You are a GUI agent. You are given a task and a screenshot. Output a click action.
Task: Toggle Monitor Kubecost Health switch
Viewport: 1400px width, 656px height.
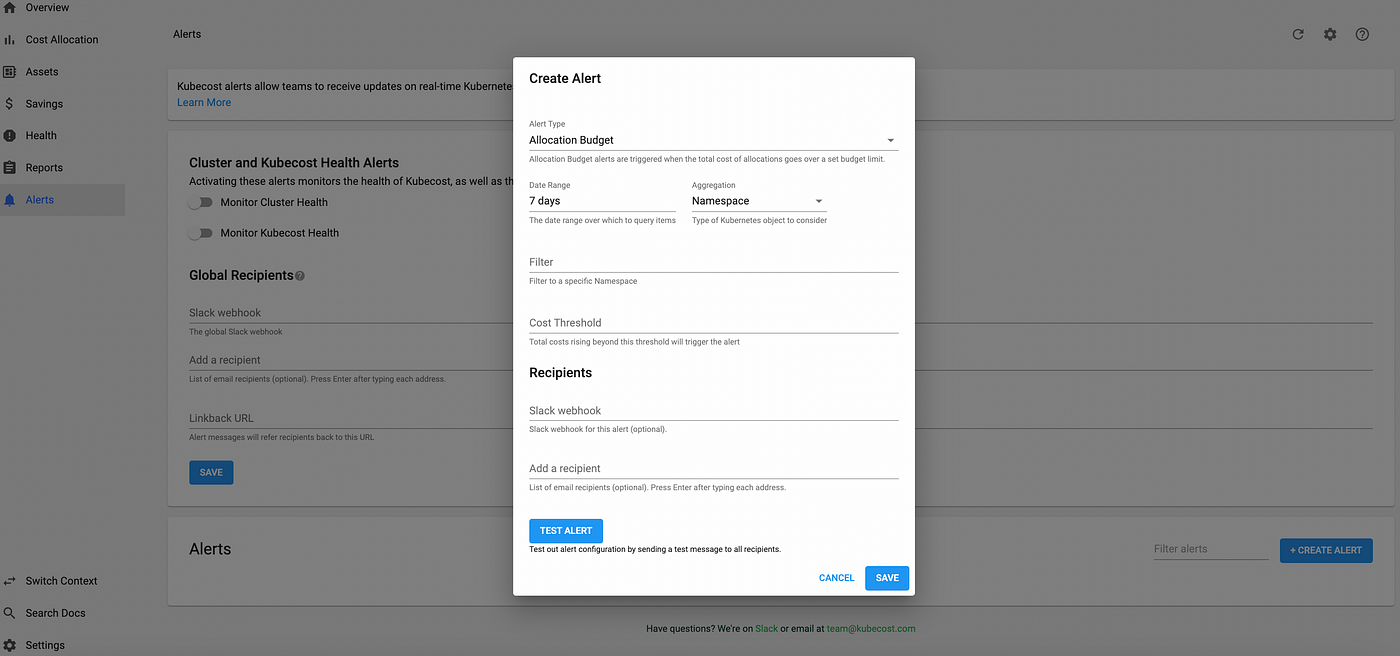tap(202, 233)
